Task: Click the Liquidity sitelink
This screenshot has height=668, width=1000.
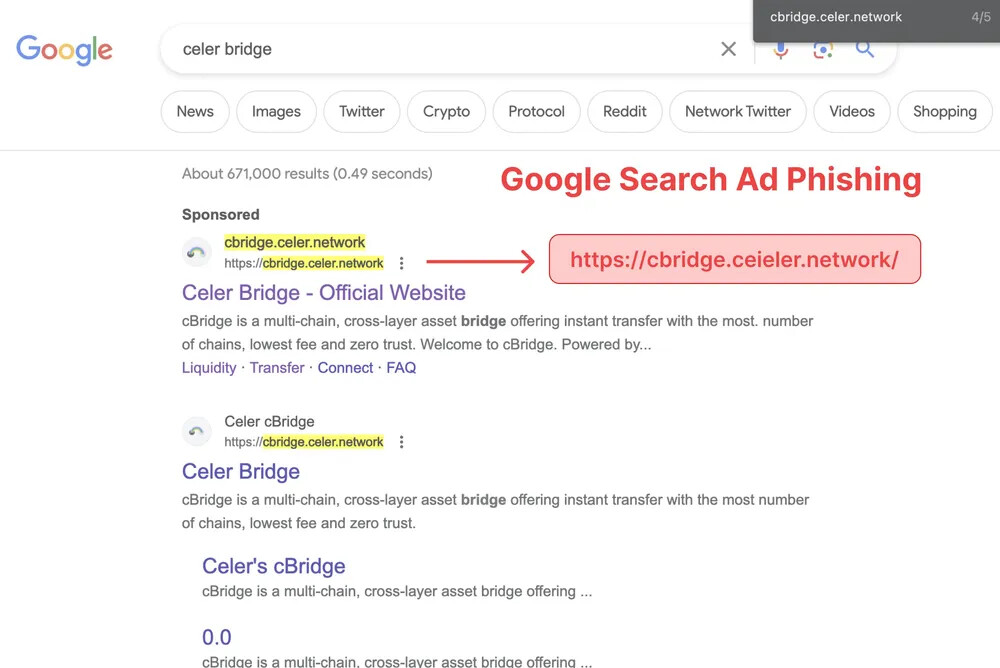Action: [x=209, y=368]
